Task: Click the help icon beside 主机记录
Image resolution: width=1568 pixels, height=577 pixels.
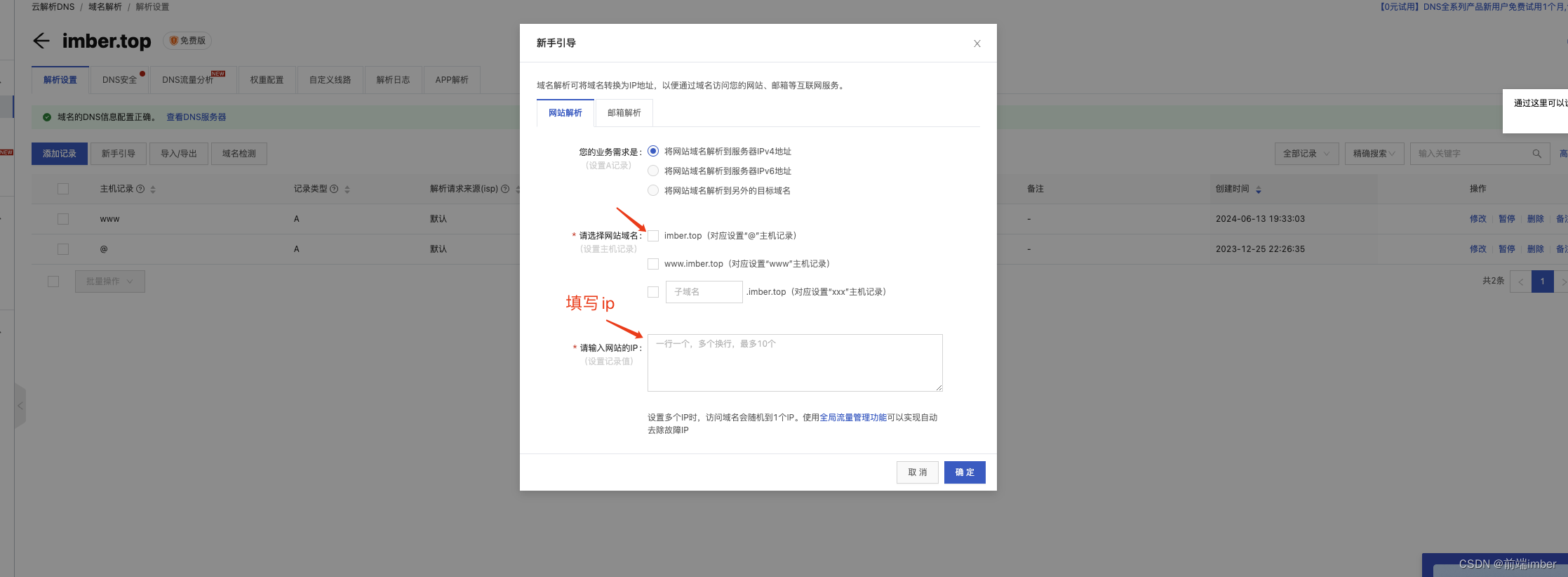Action: pos(140,189)
